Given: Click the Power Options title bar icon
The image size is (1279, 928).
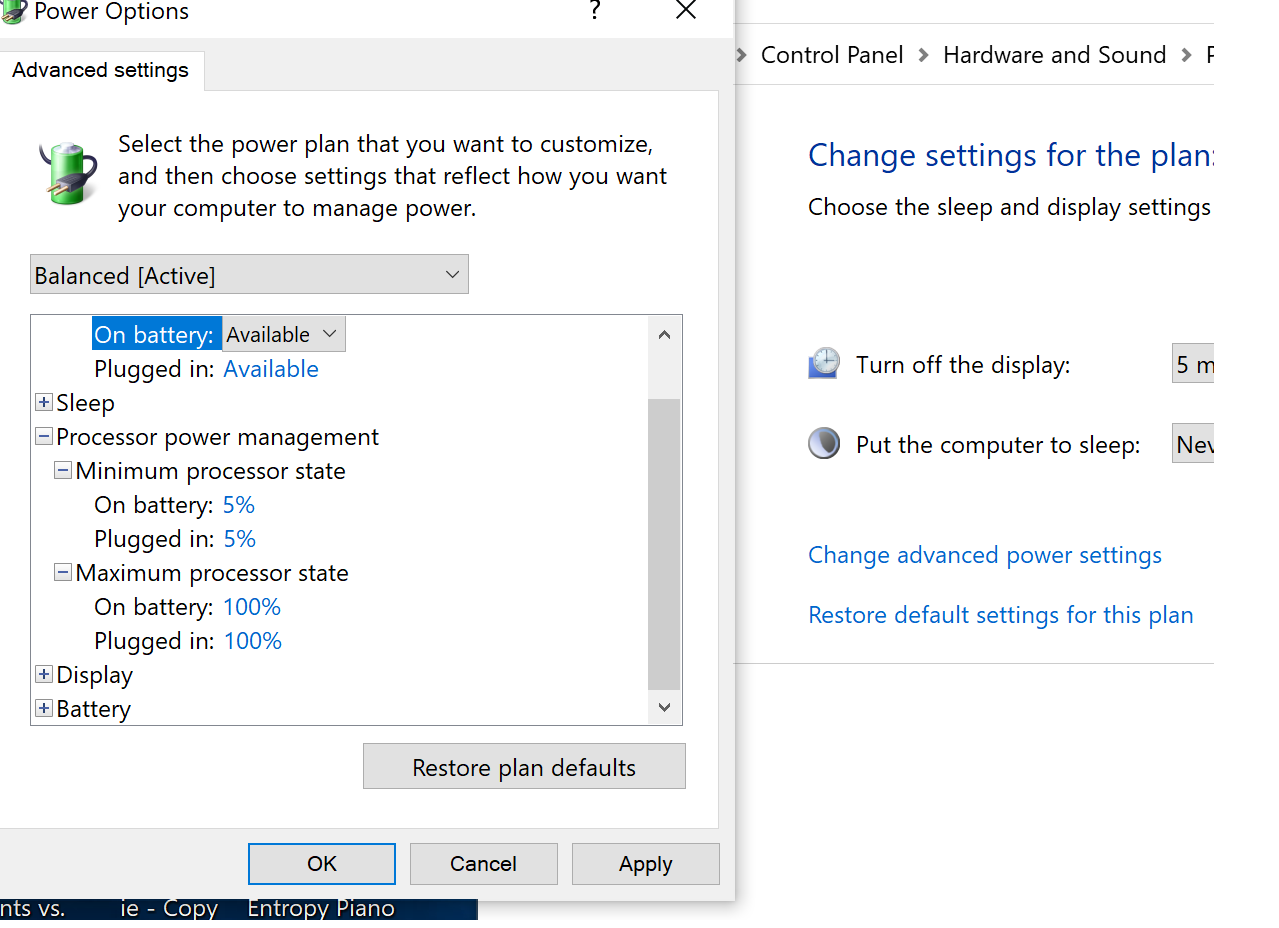Looking at the screenshot, I should pos(12,11).
